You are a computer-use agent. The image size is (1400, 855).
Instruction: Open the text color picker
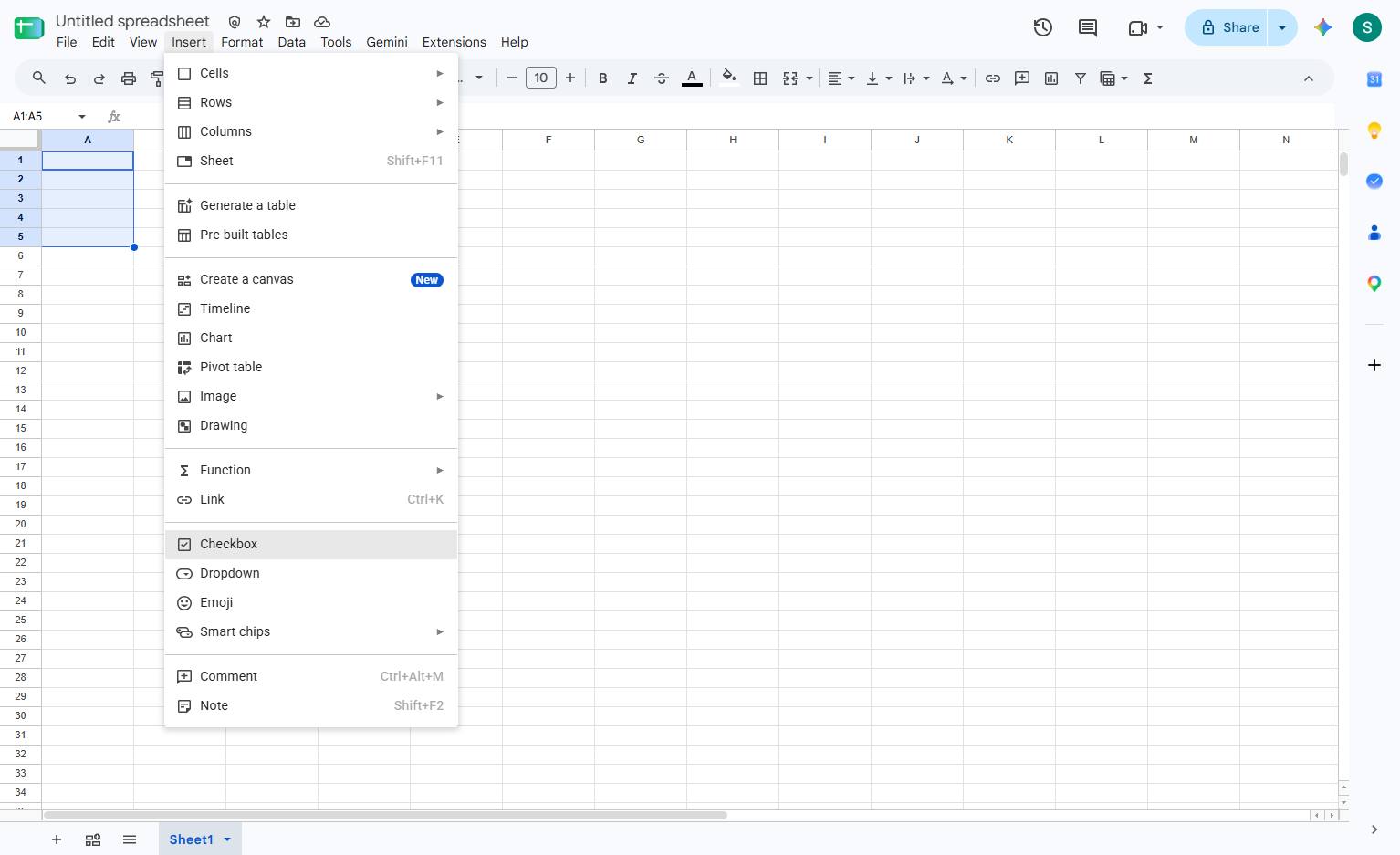pos(693,78)
